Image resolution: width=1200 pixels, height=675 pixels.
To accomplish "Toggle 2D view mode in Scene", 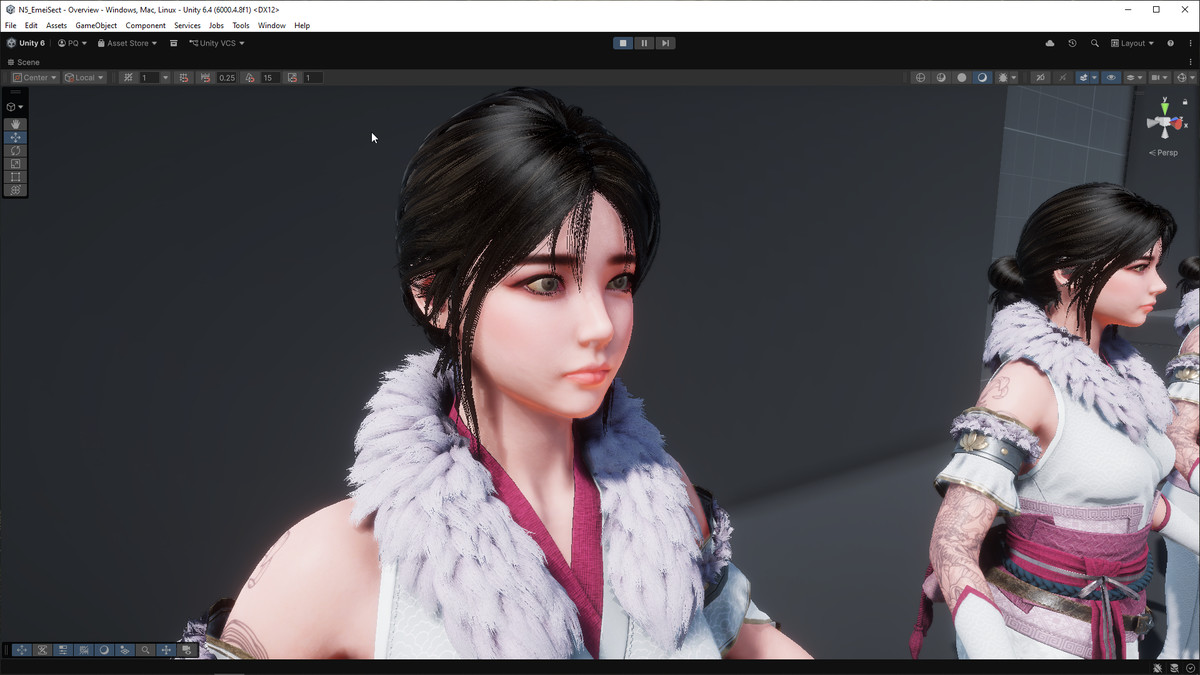I will pos(1040,78).
